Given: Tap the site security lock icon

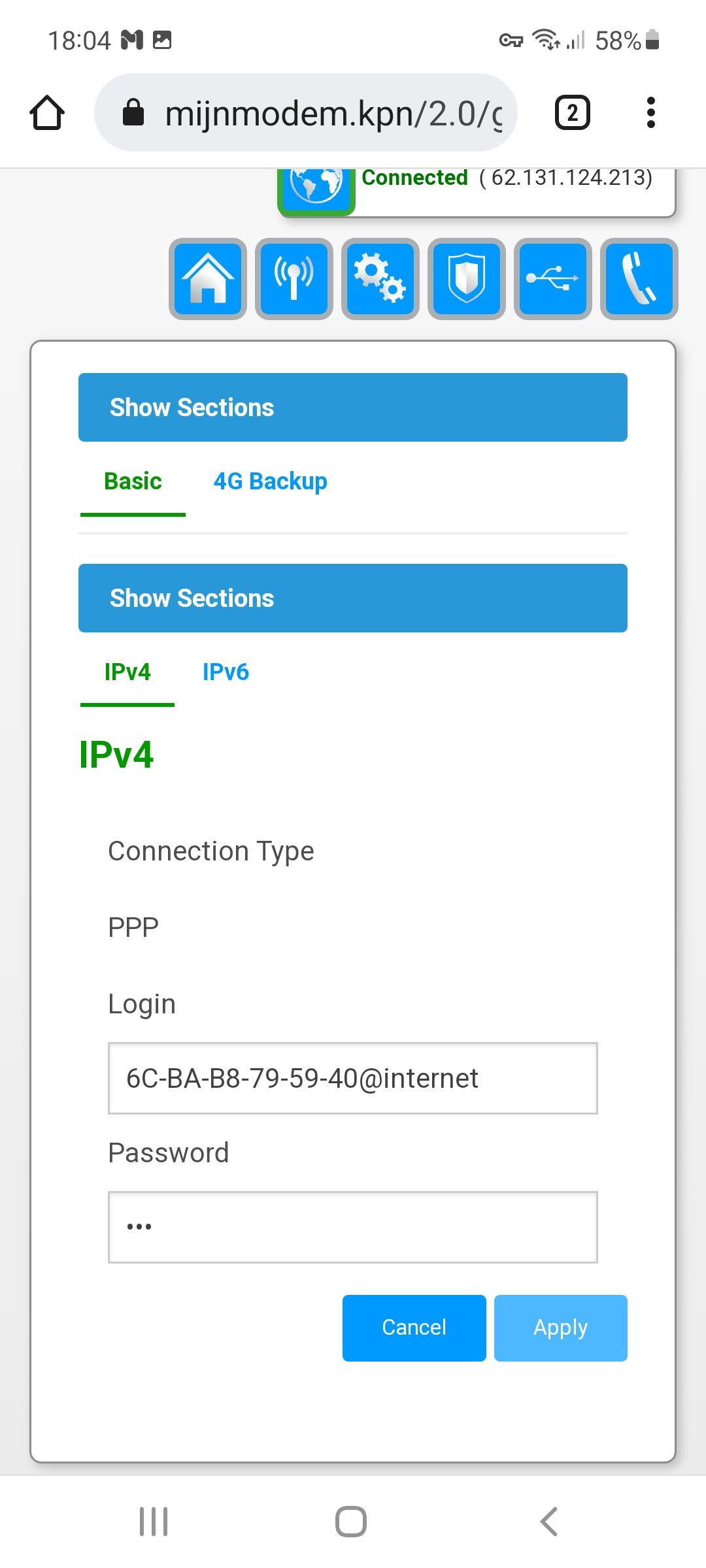Looking at the screenshot, I should [x=133, y=112].
